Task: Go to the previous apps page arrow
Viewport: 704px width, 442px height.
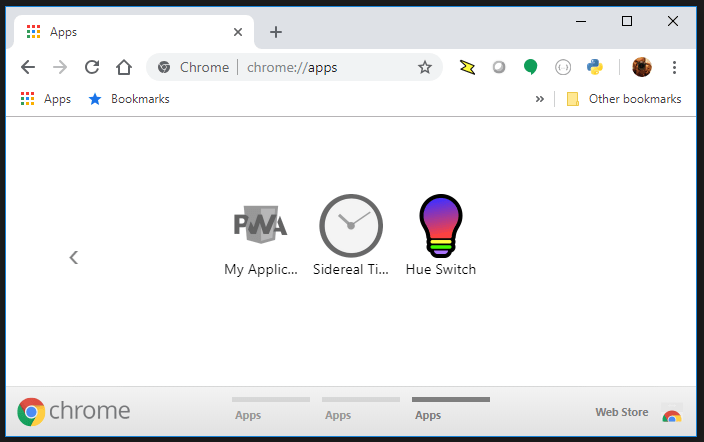Action: (x=74, y=257)
